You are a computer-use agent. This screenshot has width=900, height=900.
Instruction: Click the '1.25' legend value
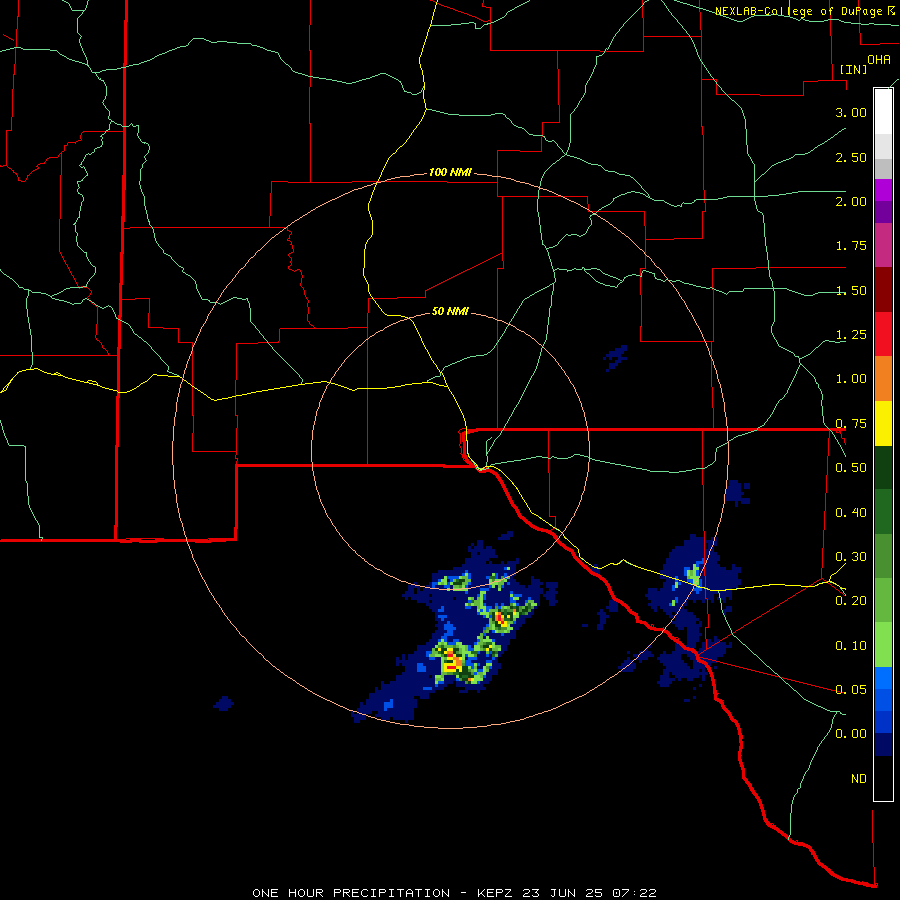[x=851, y=335]
